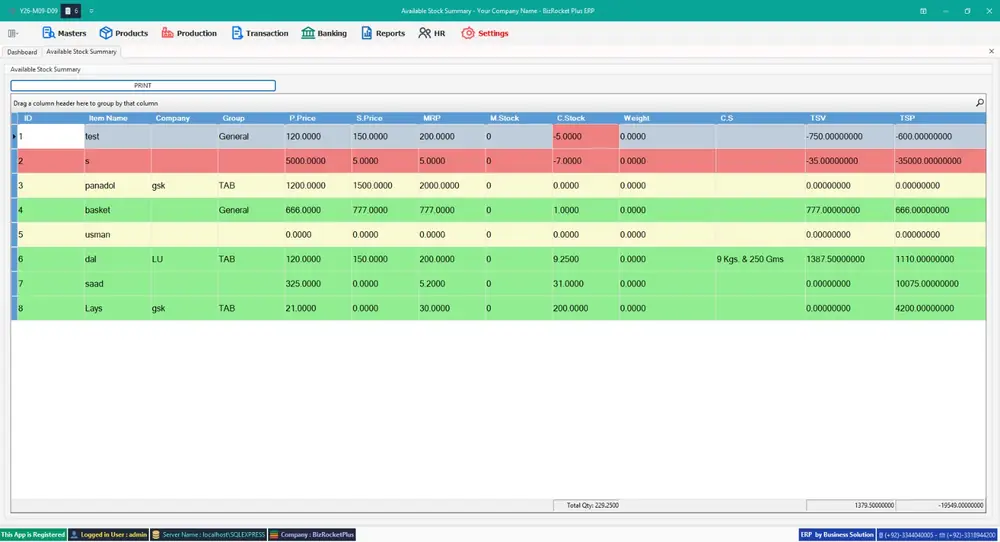
Task: Close the active tab with the X at far right of the tab row
Action: [991, 51]
